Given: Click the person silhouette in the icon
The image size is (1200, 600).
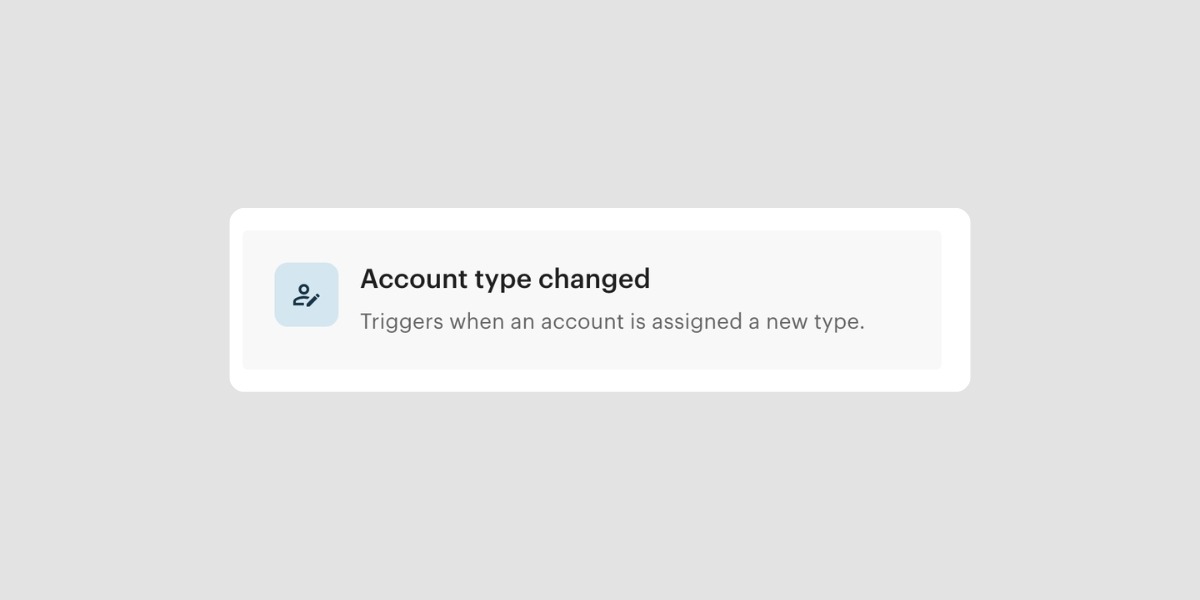Looking at the screenshot, I should point(301,293).
